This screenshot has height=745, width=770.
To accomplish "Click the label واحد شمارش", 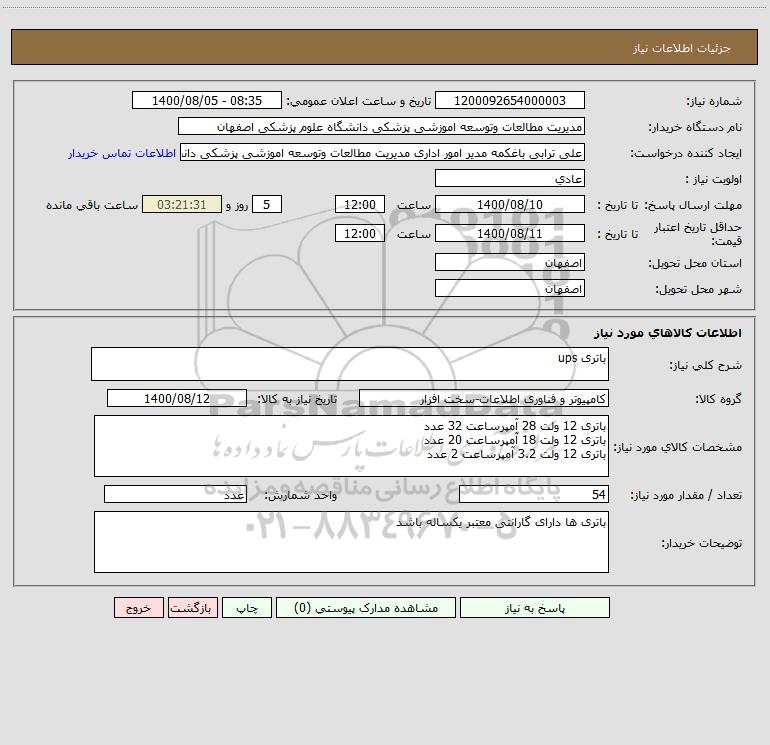I will (x=301, y=495).
